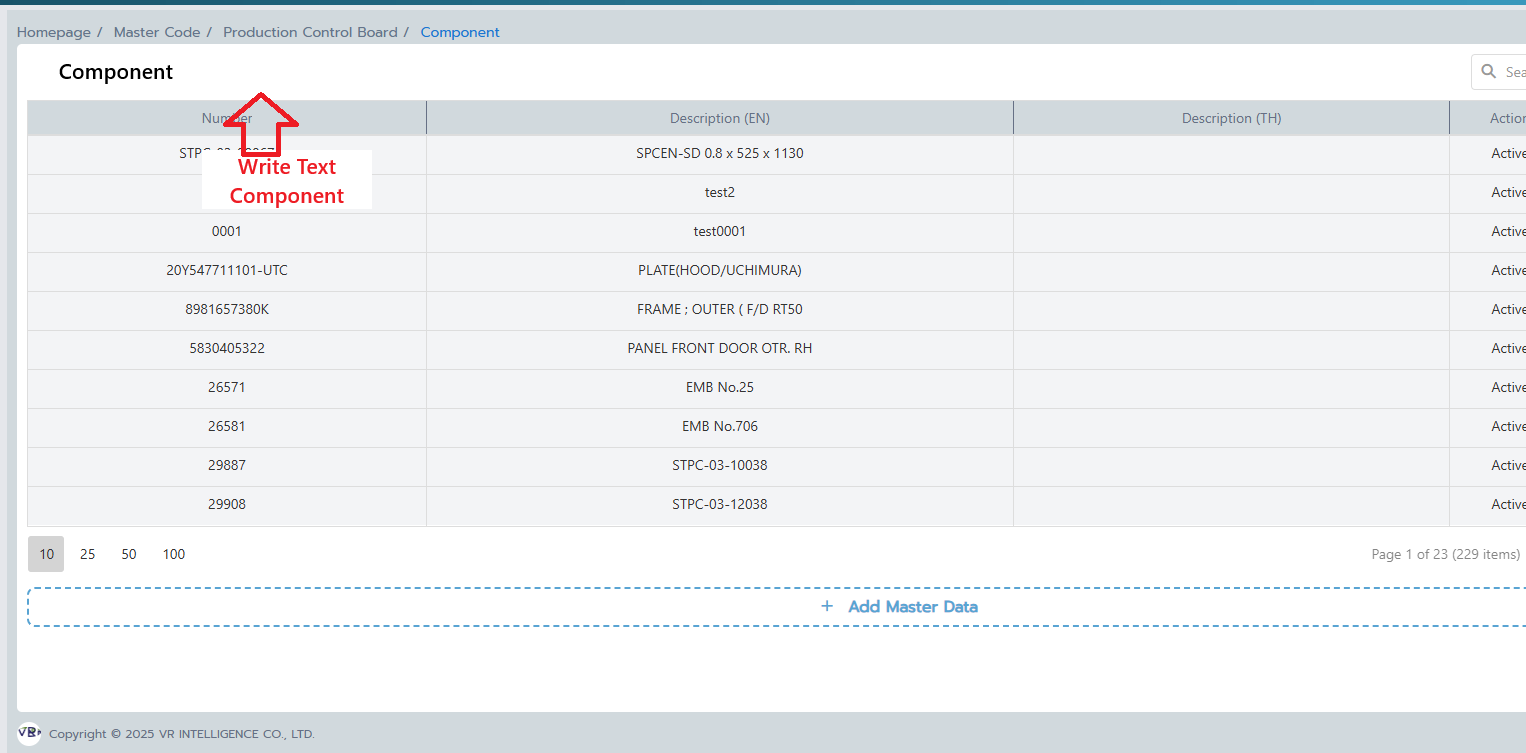Click the VR company logo icon

click(29, 733)
